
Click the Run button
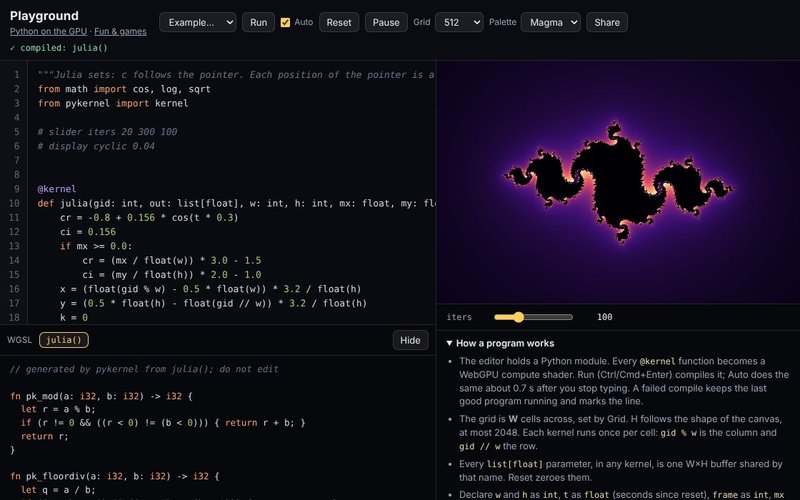click(258, 22)
